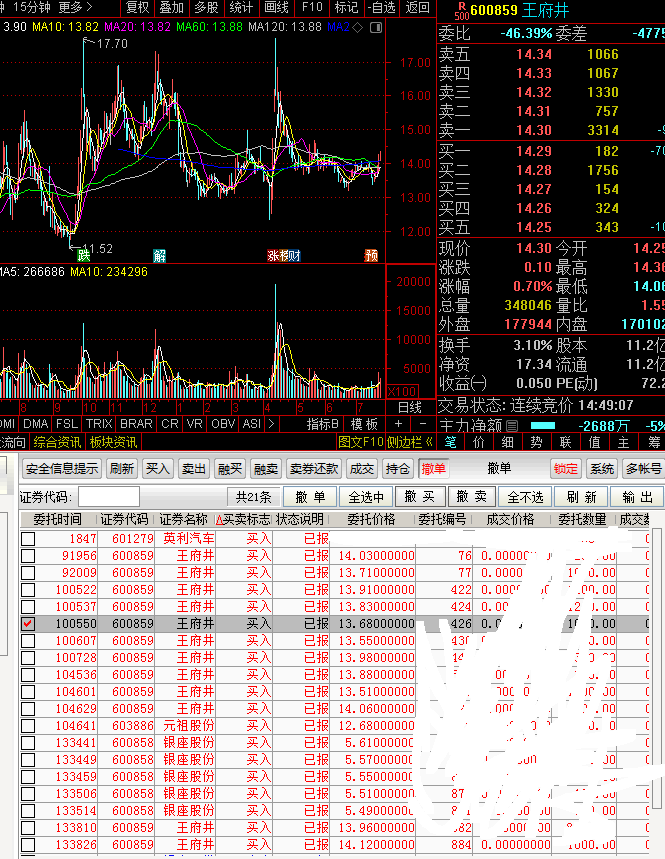Screen dimensions: 665x859
Task: Click the 联 linkage tab
Action: pyautogui.click(x=565, y=442)
